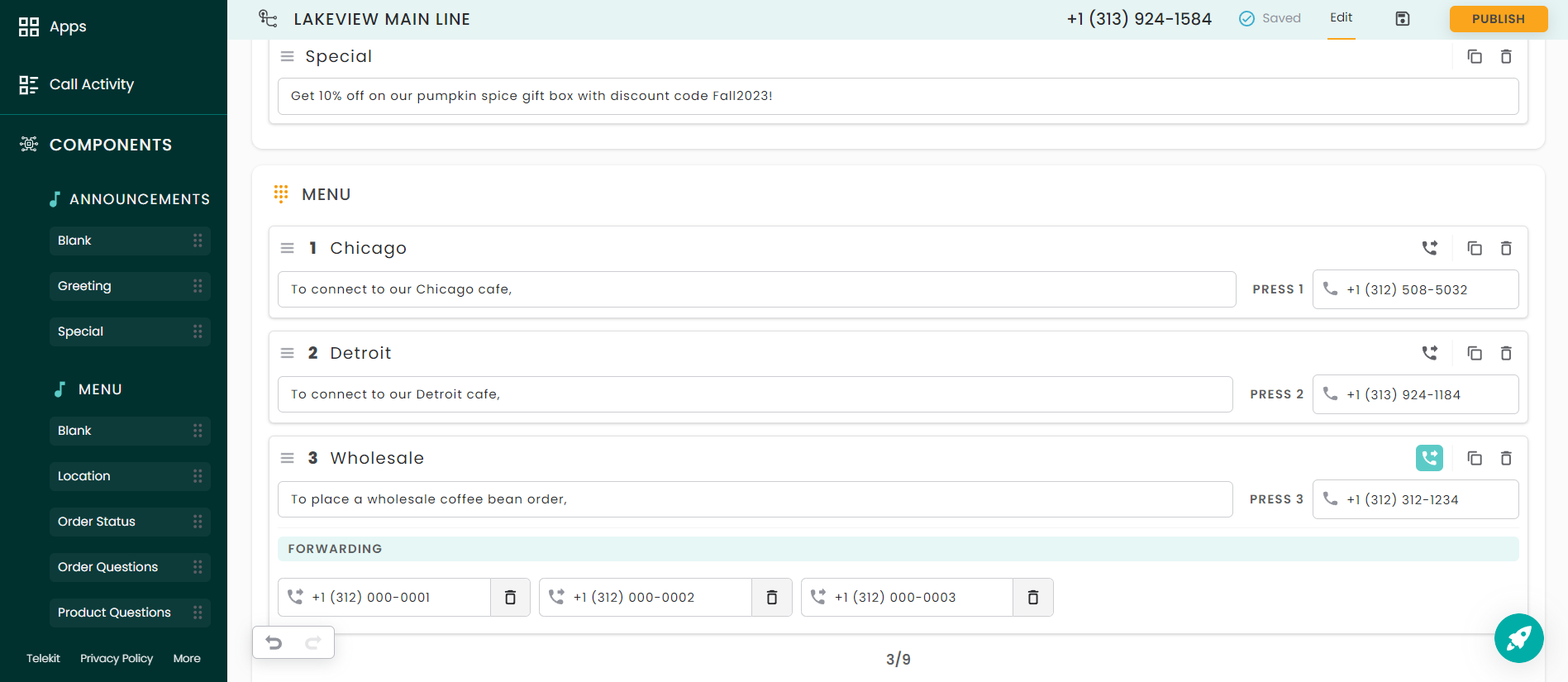Image resolution: width=1568 pixels, height=682 pixels.
Task: Edit the Chicago cafe prompt text field
Action: (x=756, y=289)
